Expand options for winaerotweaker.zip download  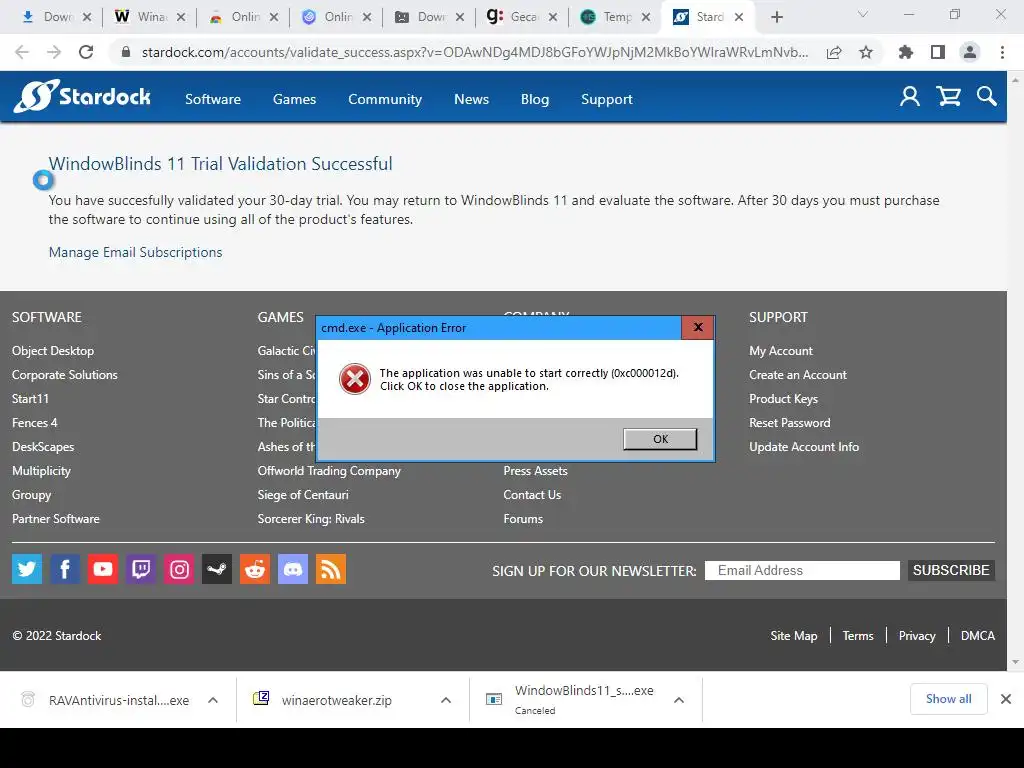tap(445, 700)
